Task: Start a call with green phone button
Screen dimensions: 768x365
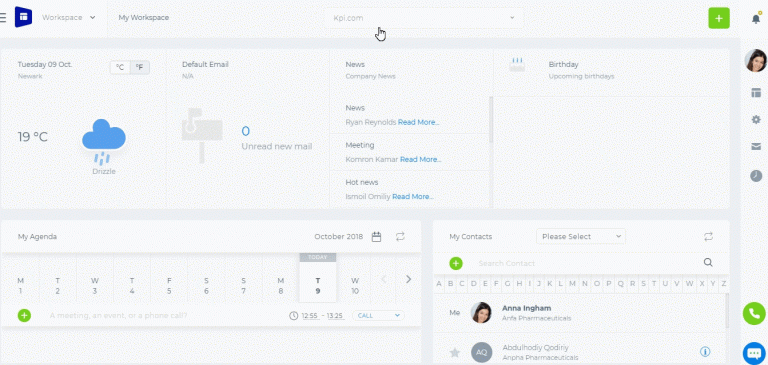Action: pyautogui.click(x=755, y=314)
